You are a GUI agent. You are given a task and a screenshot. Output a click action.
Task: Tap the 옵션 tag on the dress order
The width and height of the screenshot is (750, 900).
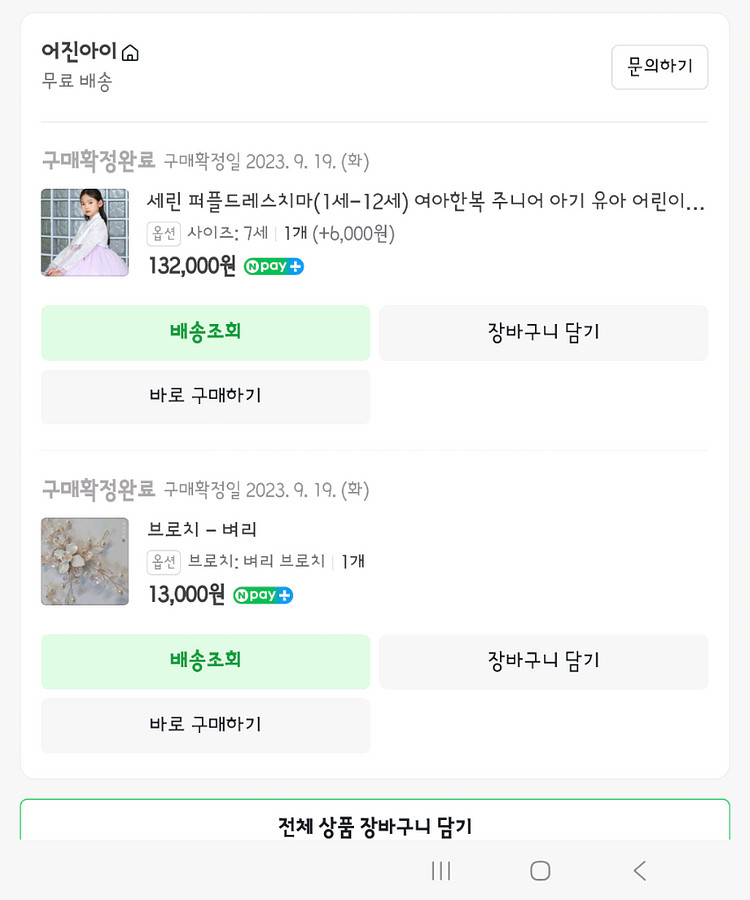point(163,234)
